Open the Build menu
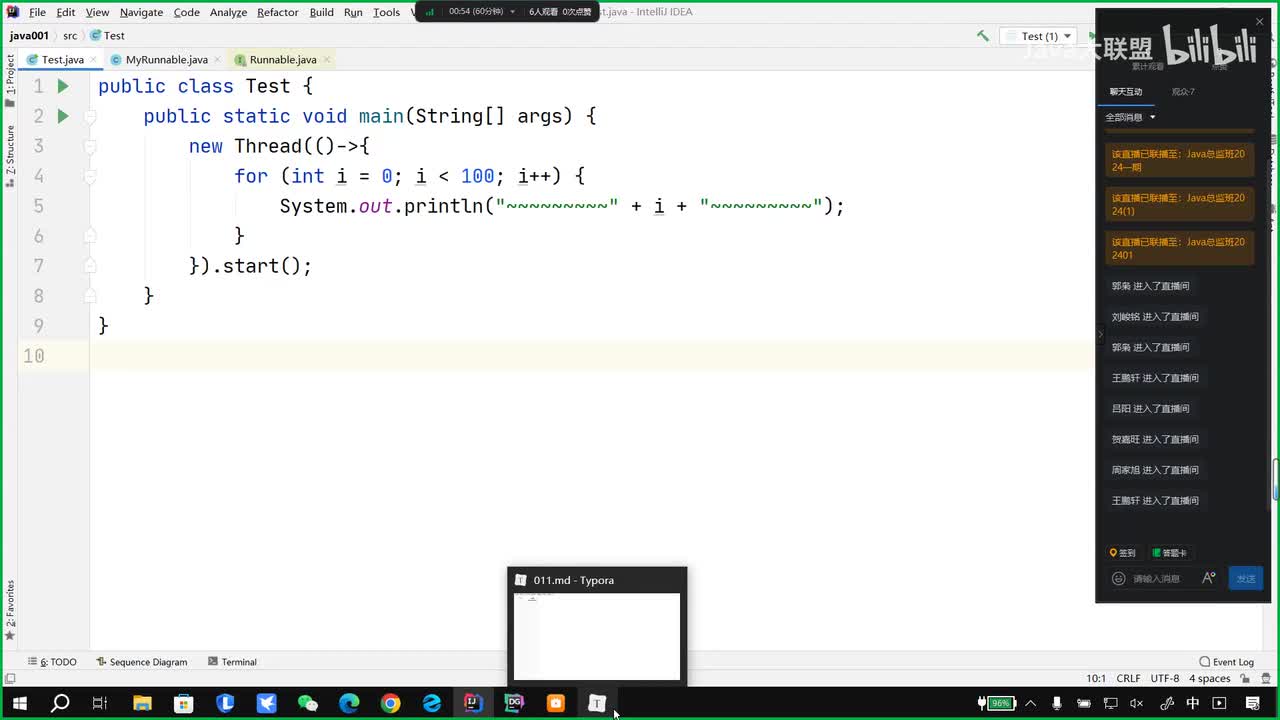 click(x=321, y=12)
